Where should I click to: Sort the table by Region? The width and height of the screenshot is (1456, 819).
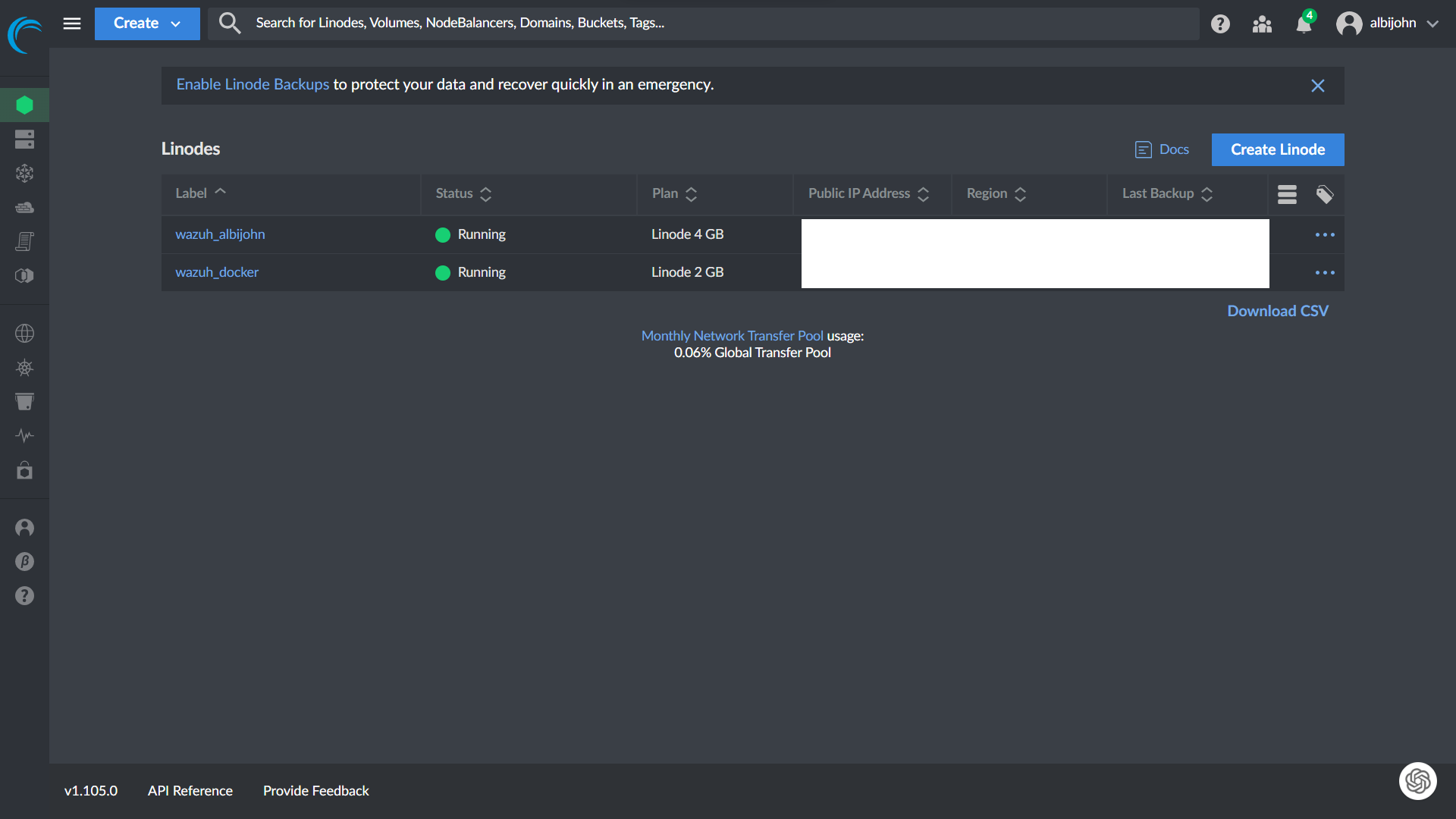pyautogui.click(x=996, y=193)
